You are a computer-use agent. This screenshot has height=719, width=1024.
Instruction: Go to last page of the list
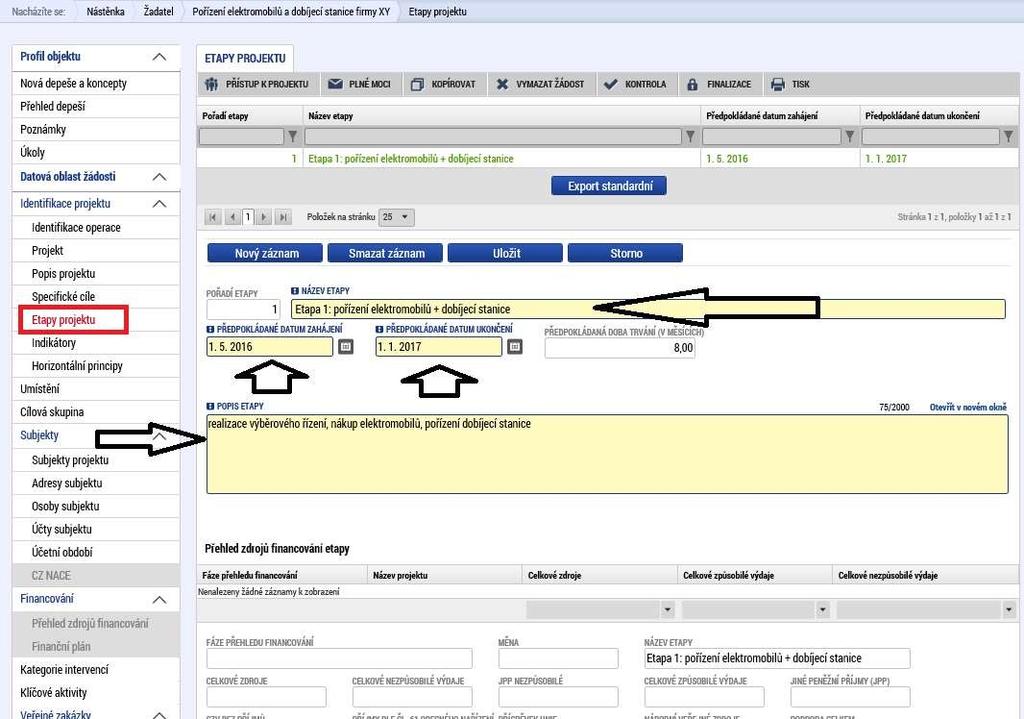(283, 217)
